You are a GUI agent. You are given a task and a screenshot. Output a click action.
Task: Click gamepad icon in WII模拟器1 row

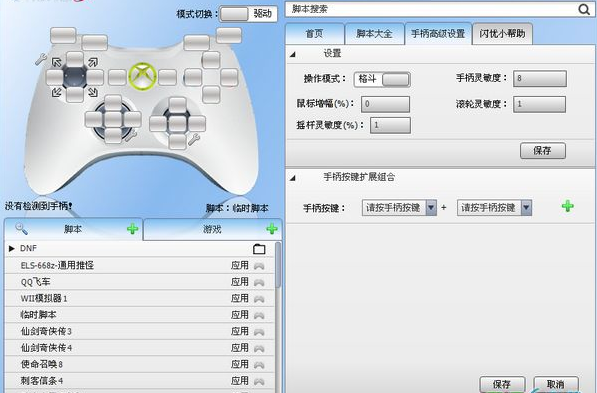point(259,299)
